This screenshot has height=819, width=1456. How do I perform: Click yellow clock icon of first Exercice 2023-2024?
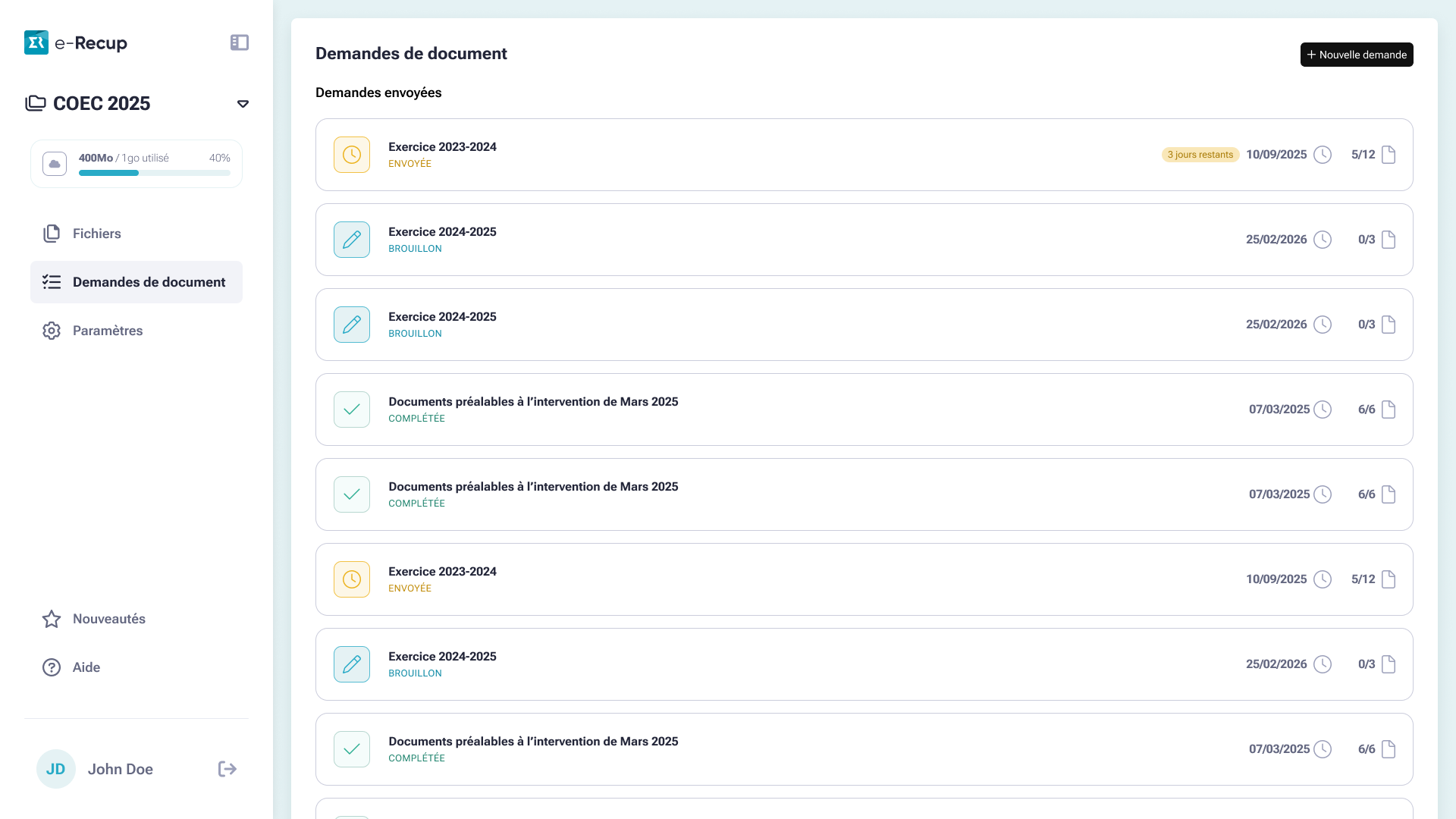[x=352, y=155]
